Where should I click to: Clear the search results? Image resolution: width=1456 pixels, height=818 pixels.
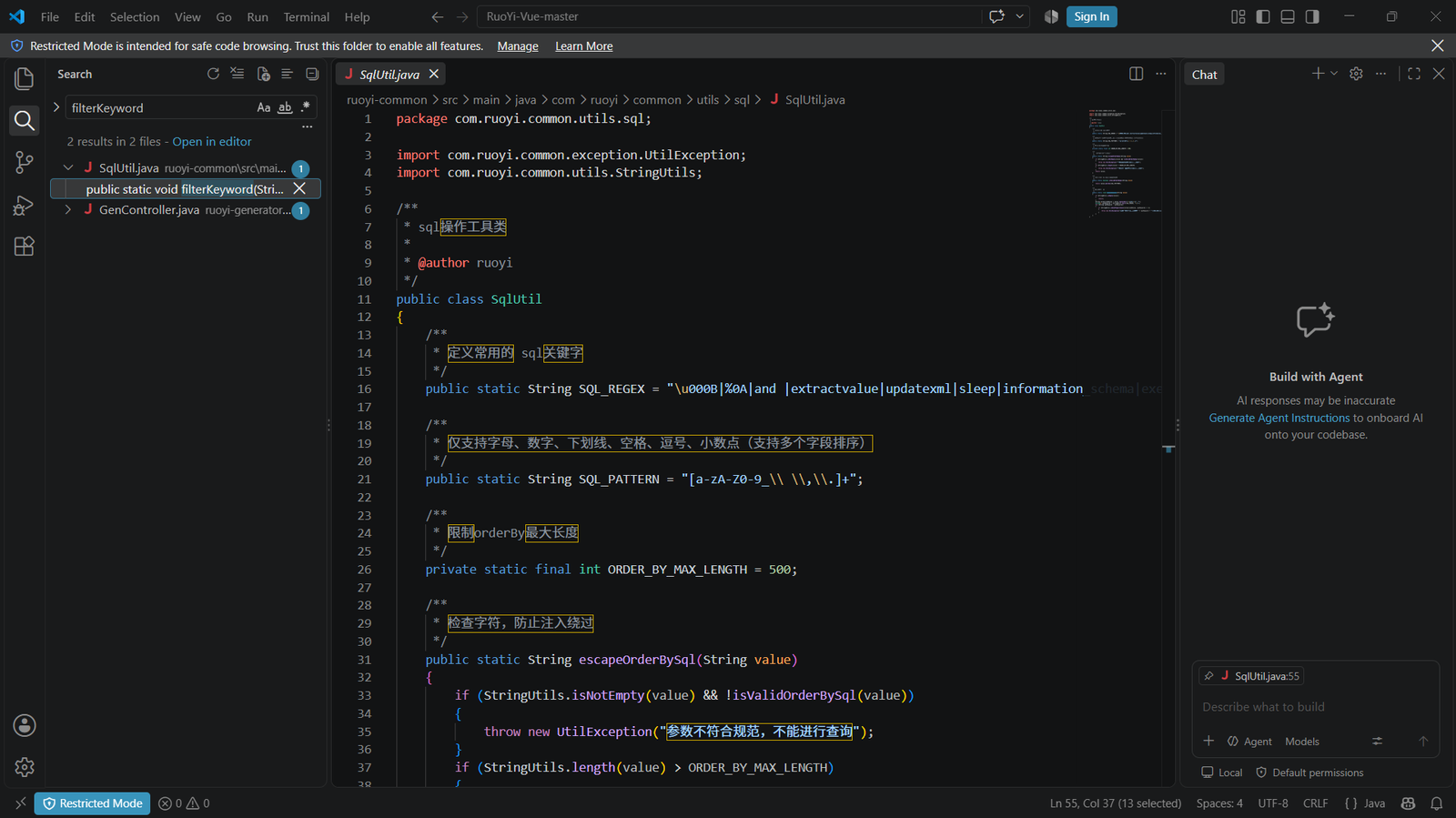[238, 74]
